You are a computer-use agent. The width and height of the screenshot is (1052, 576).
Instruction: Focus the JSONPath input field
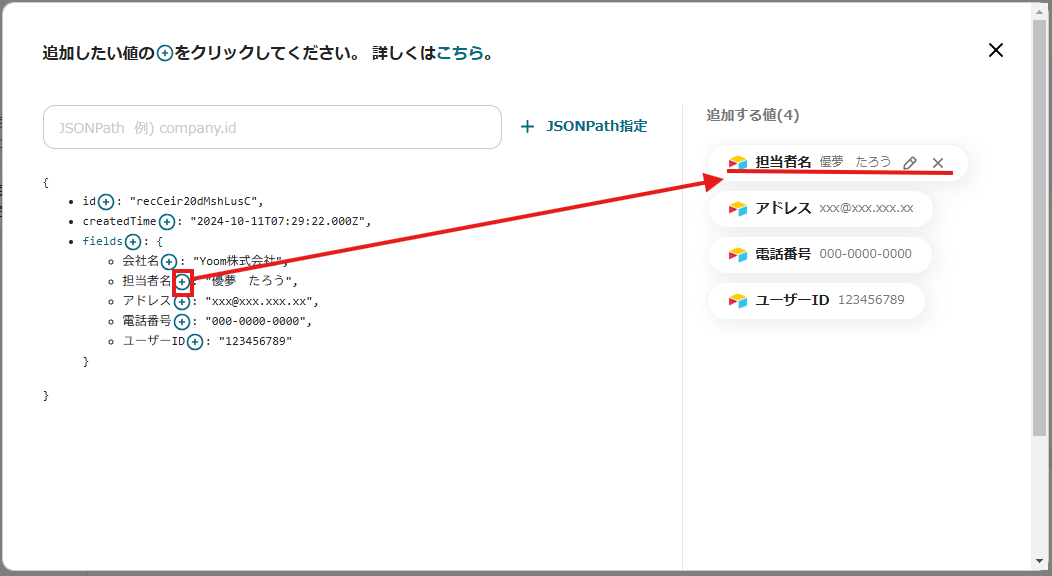click(x=272, y=127)
